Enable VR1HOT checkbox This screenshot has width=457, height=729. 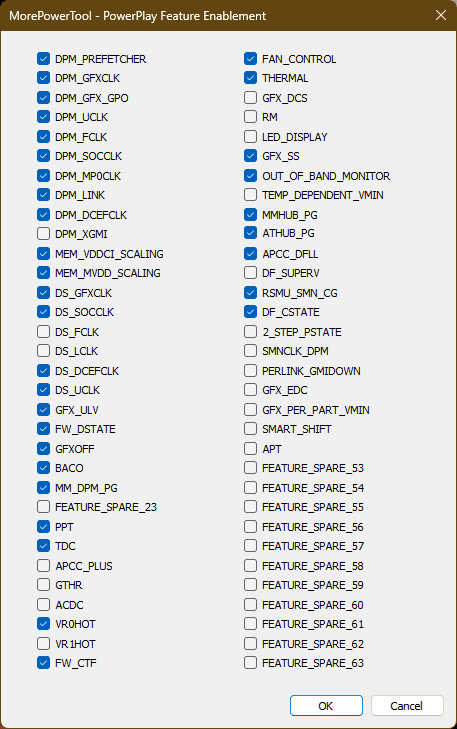click(x=43, y=644)
